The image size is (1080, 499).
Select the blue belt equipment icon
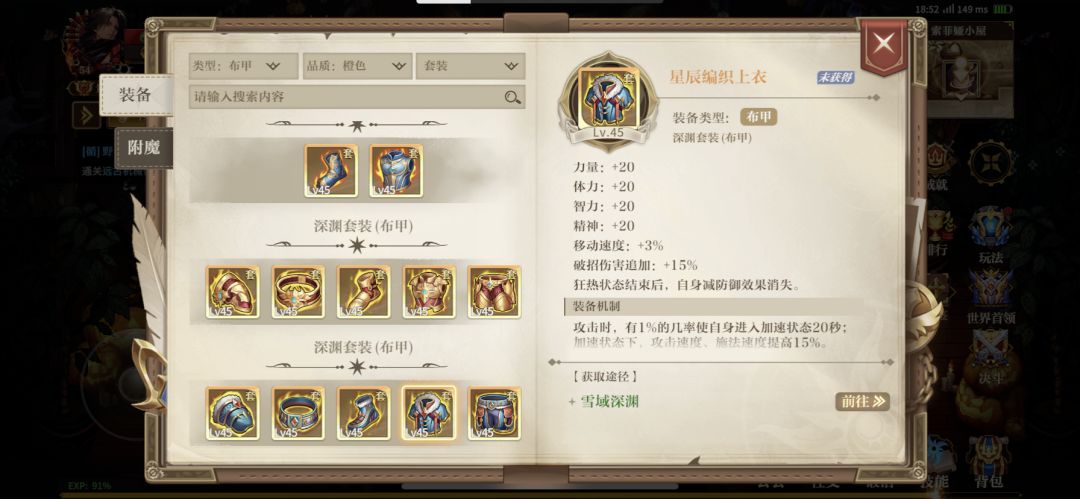[x=298, y=413]
